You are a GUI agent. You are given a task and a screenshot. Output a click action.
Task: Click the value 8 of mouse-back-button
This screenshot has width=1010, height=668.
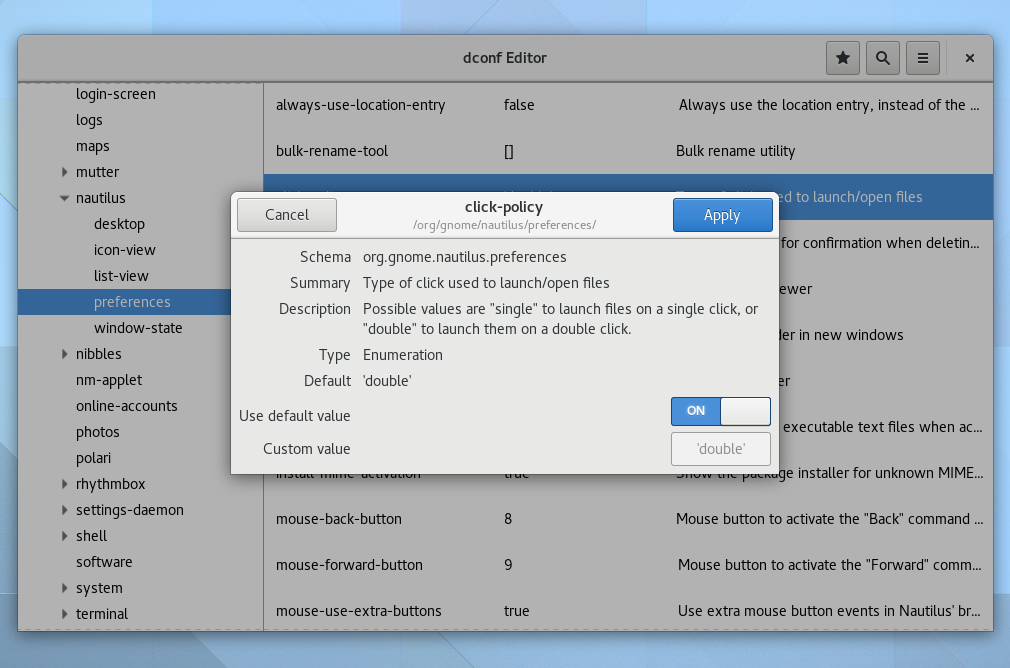coord(508,519)
